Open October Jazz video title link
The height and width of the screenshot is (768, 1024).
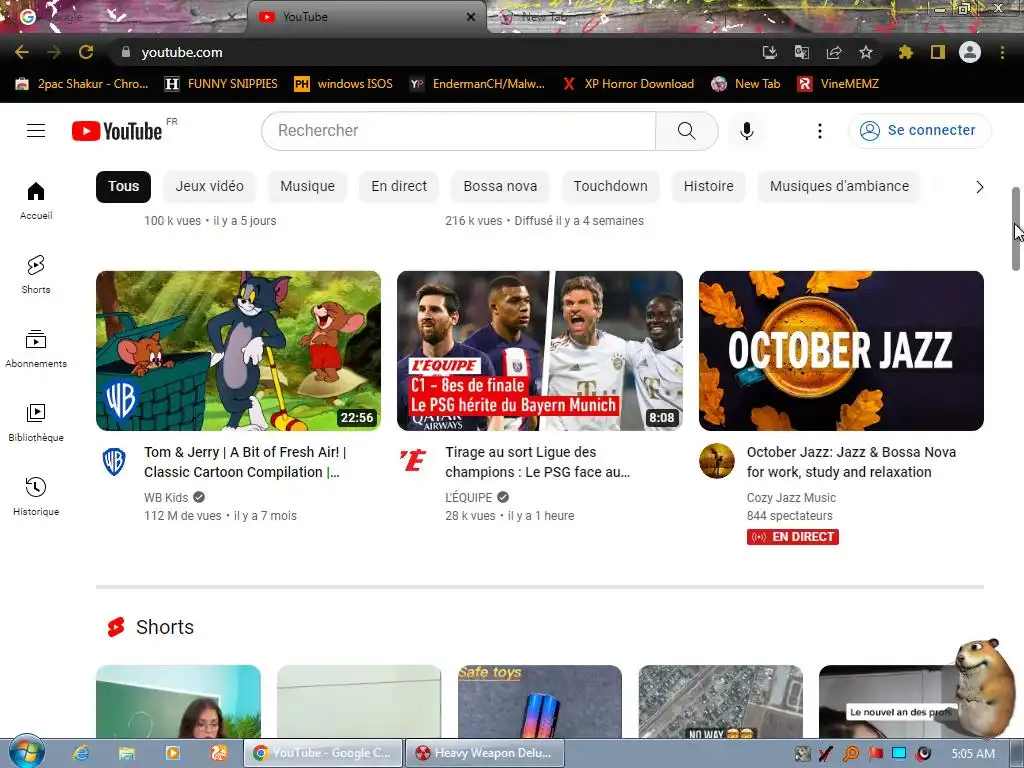pyautogui.click(x=851, y=462)
